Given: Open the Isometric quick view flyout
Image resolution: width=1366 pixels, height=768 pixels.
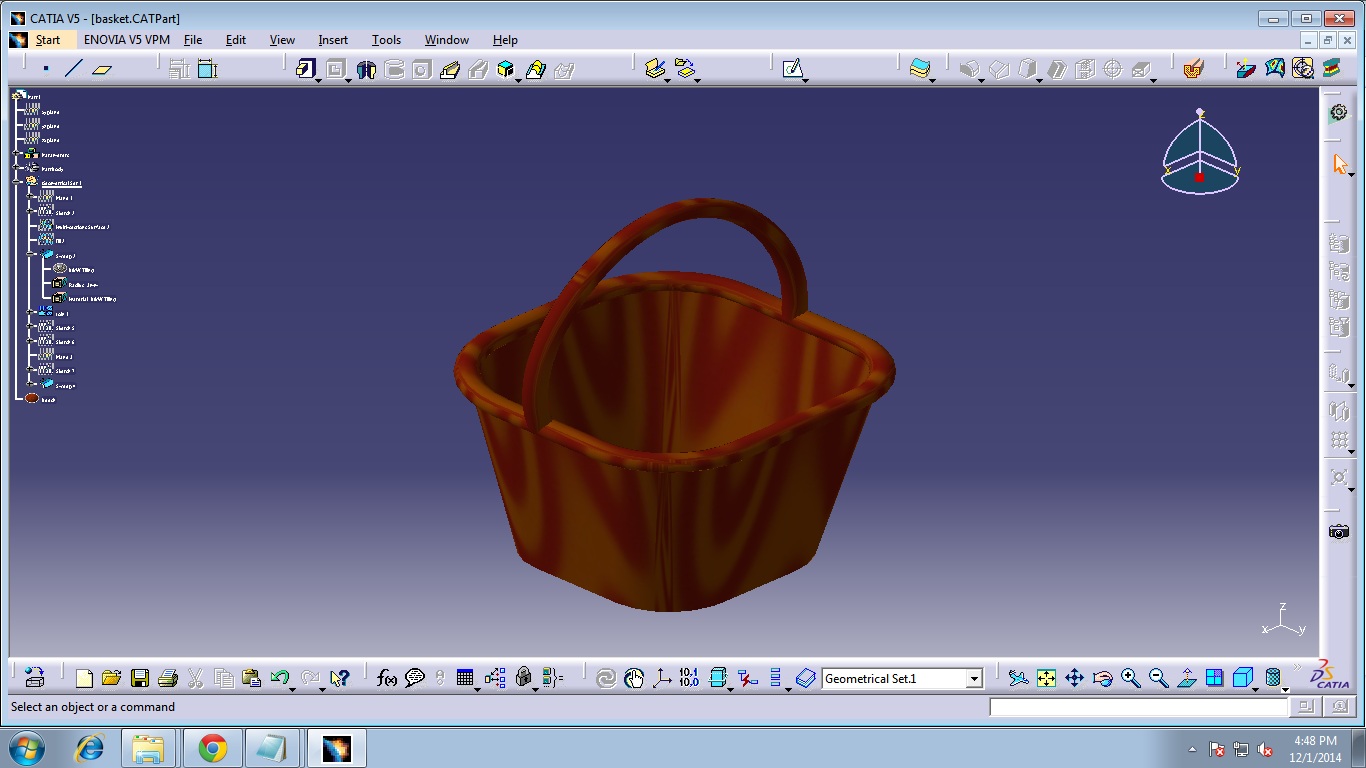Looking at the screenshot, I should pos(1254,689).
